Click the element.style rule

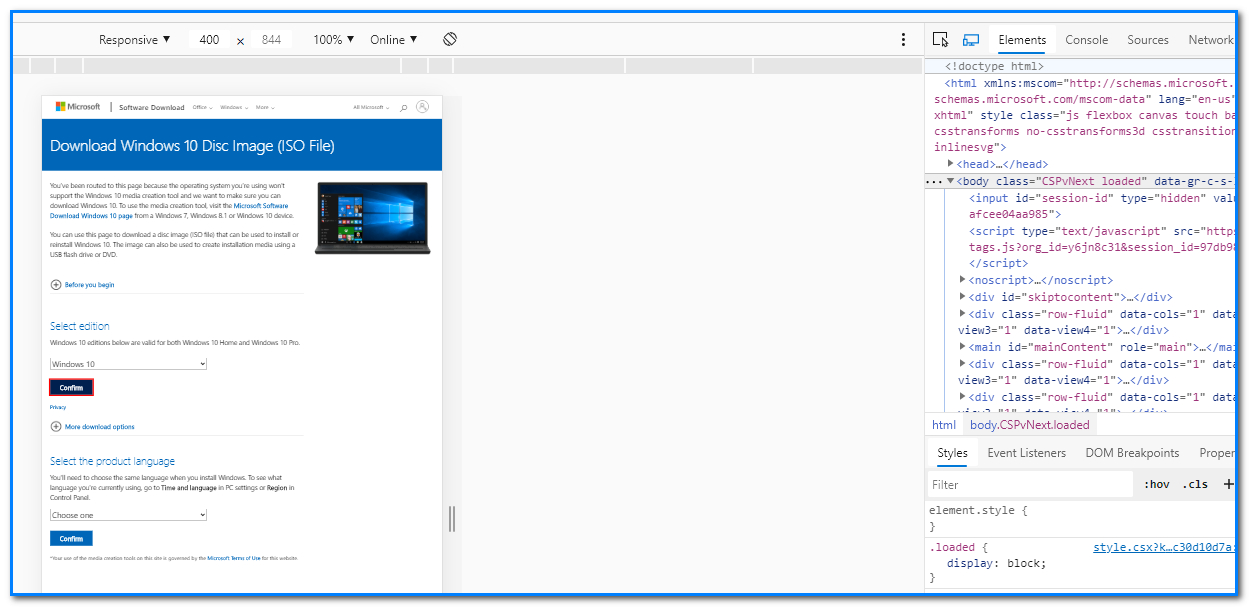tap(978, 510)
